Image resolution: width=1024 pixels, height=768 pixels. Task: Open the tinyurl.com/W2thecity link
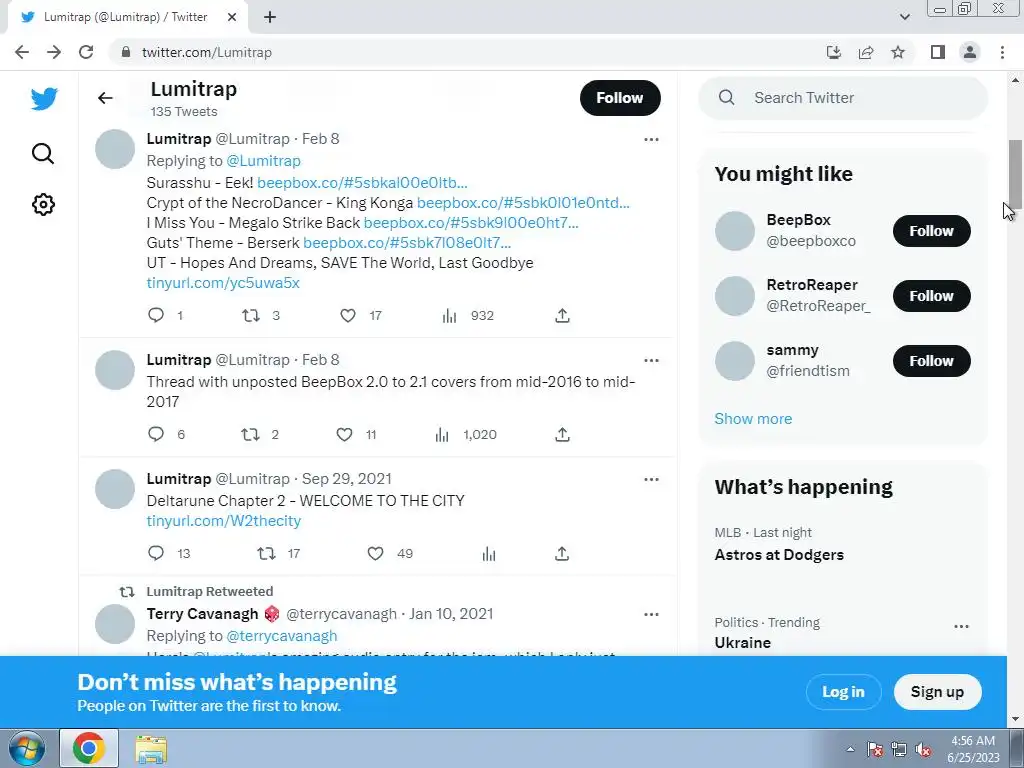coord(223,520)
